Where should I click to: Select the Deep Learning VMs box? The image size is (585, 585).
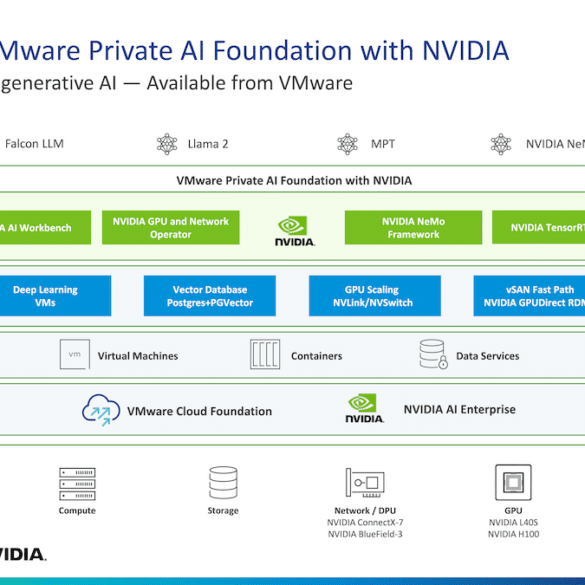pos(55,296)
